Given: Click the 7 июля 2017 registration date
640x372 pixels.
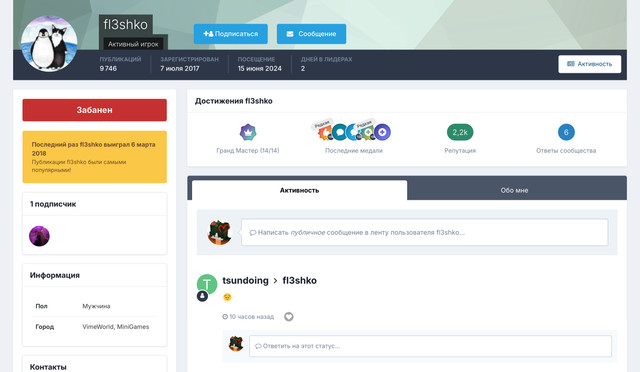Looking at the screenshot, I should click(x=180, y=69).
